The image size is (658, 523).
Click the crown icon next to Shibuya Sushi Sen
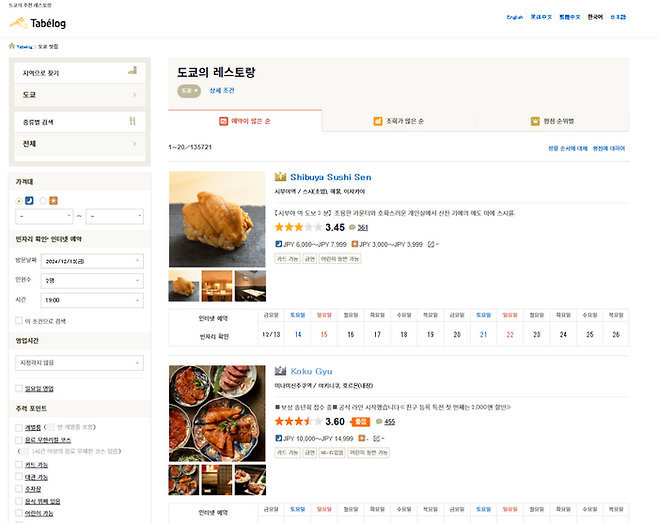281,177
